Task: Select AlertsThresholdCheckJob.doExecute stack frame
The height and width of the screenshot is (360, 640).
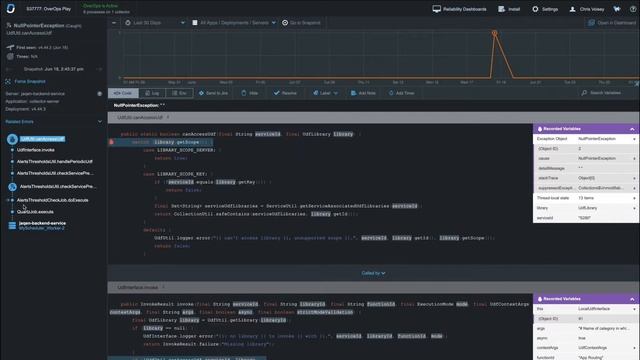Action: pyautogui.click(x=53, y=200)
